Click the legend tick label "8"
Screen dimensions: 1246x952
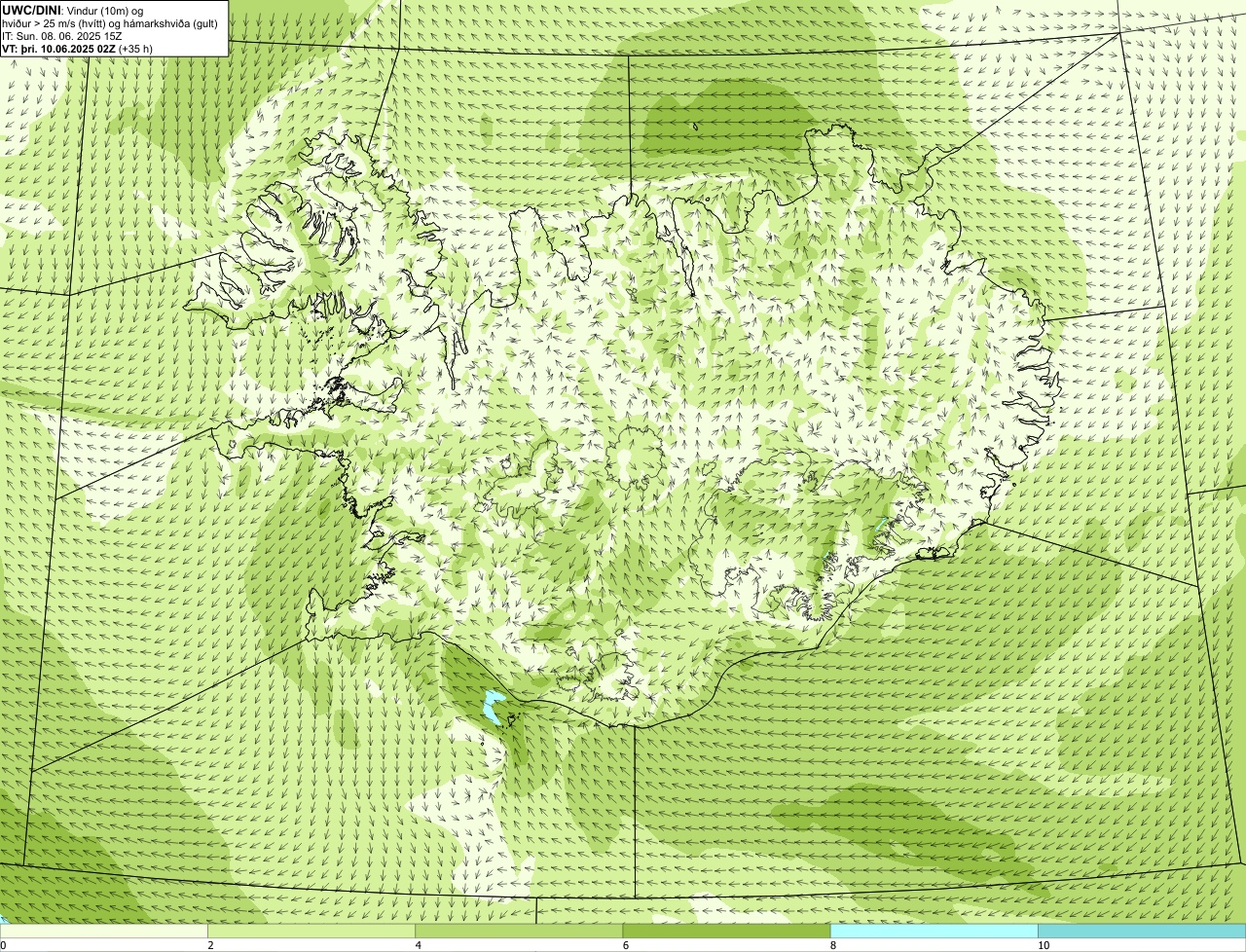click(x=832, y=945)
